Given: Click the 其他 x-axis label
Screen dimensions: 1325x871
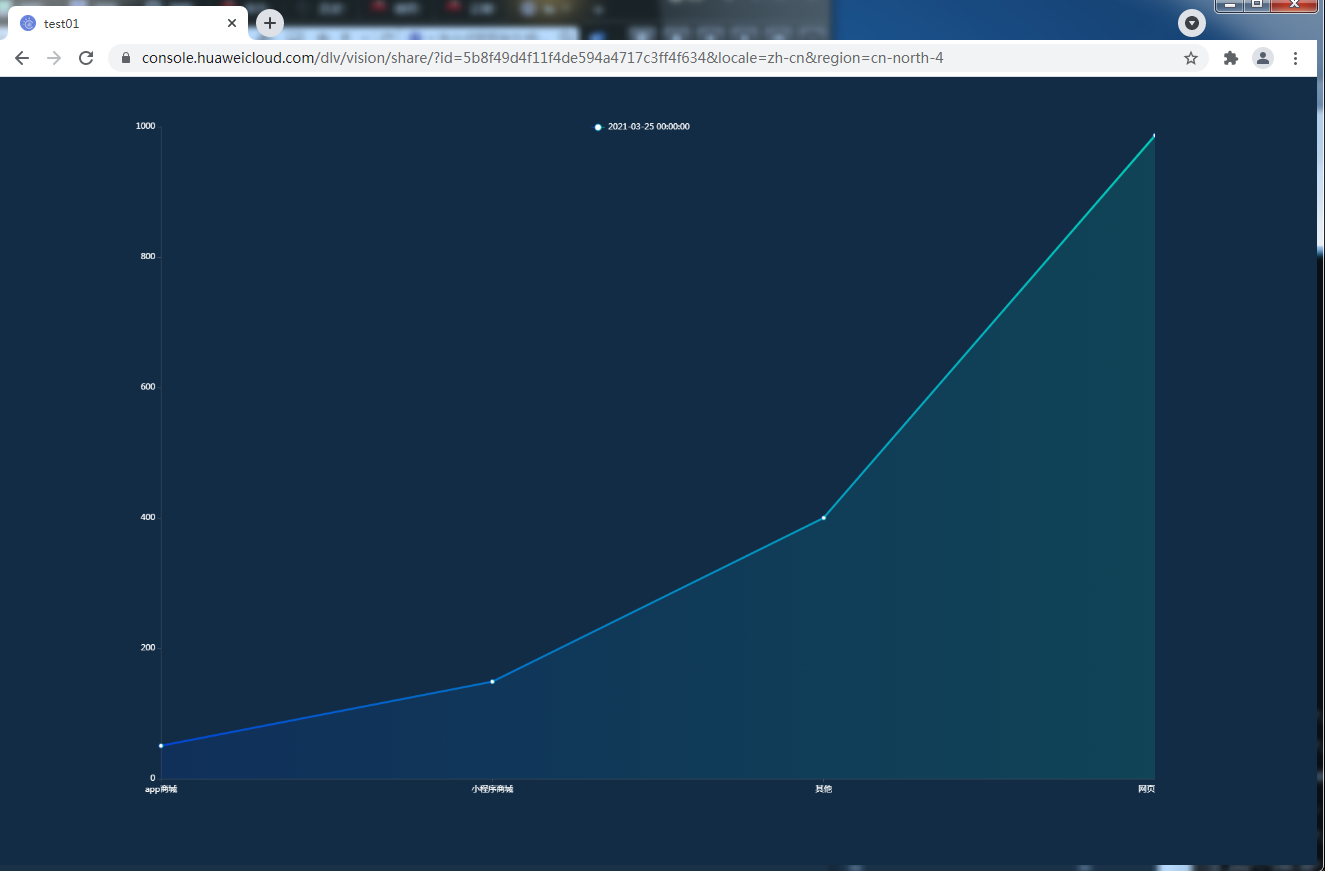Looking at the screenshot, I should 823,789.
